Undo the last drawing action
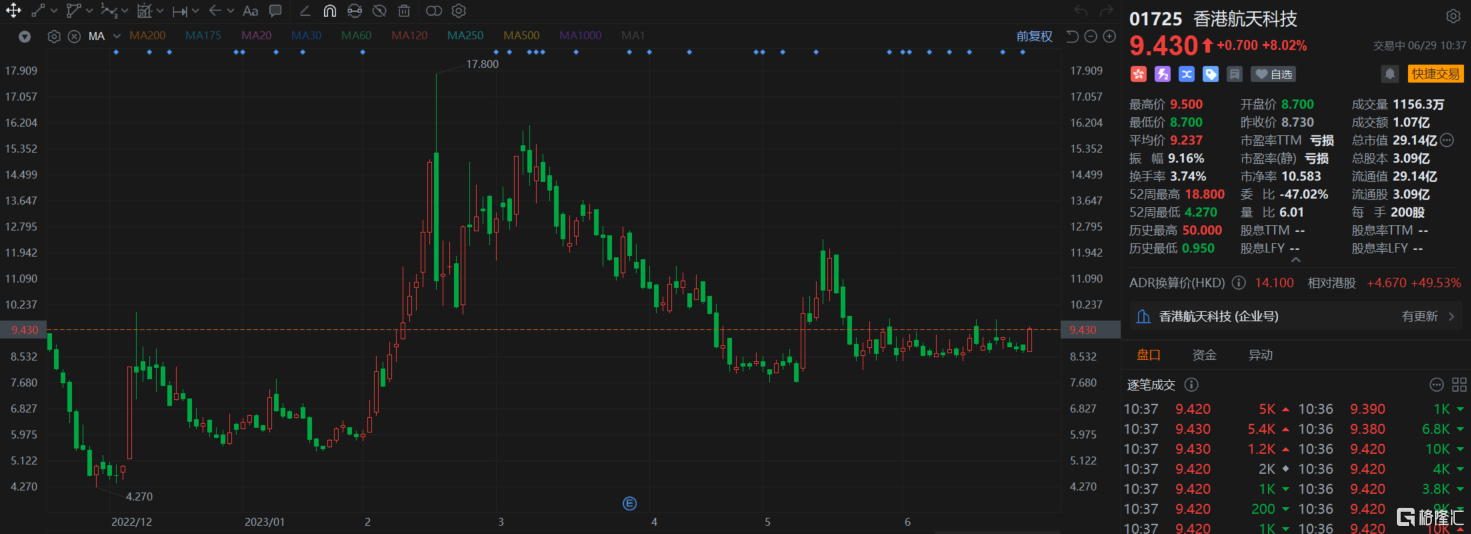Screen dimensions: 1471x534 [x=1080, y=11]
